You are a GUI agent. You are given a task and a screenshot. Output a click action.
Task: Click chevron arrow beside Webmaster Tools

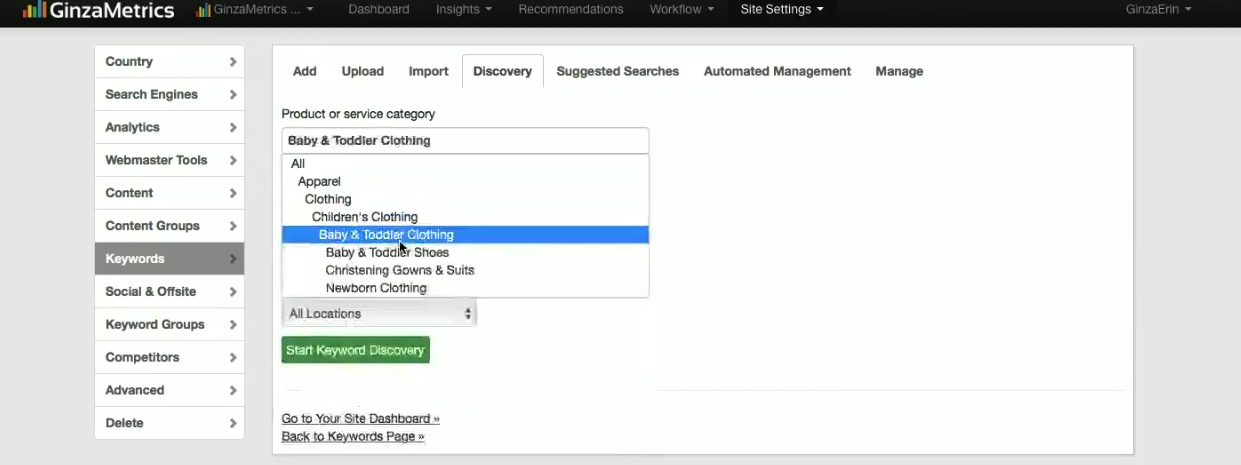[232, 160]
